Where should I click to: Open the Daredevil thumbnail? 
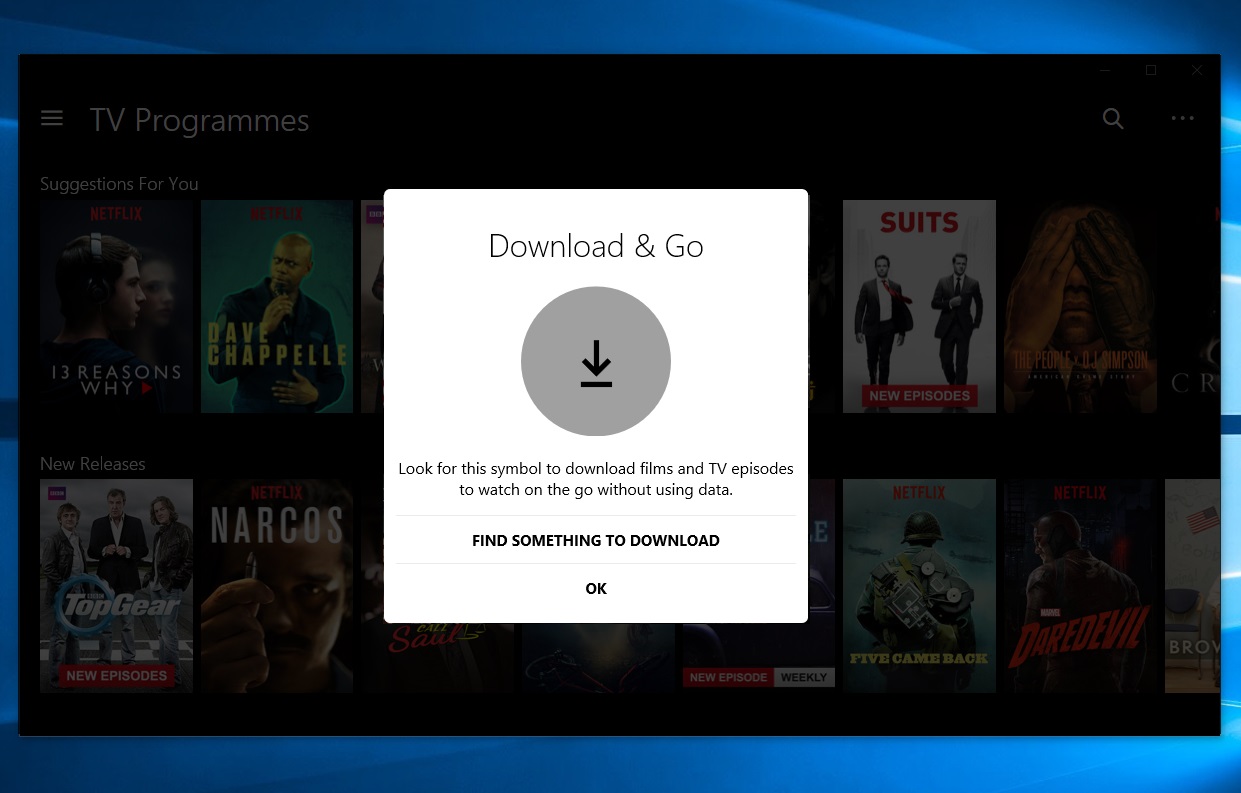[1080, 586]
